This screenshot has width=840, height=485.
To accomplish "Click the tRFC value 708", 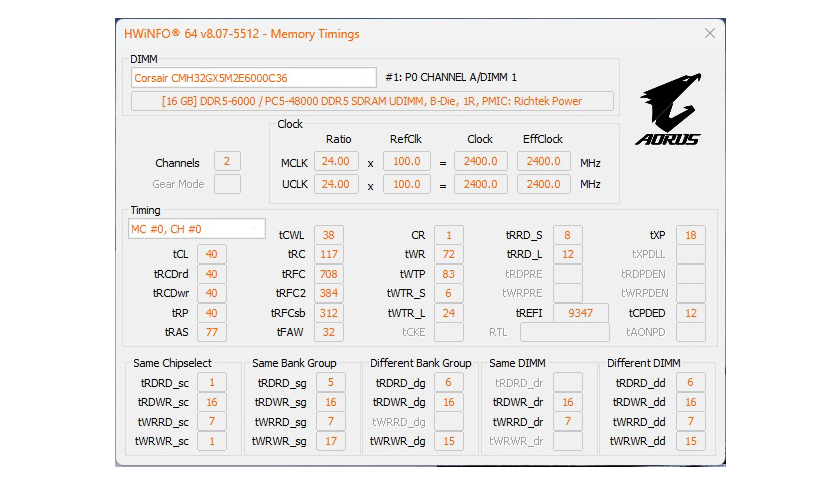I will click(x=328, y=274).
